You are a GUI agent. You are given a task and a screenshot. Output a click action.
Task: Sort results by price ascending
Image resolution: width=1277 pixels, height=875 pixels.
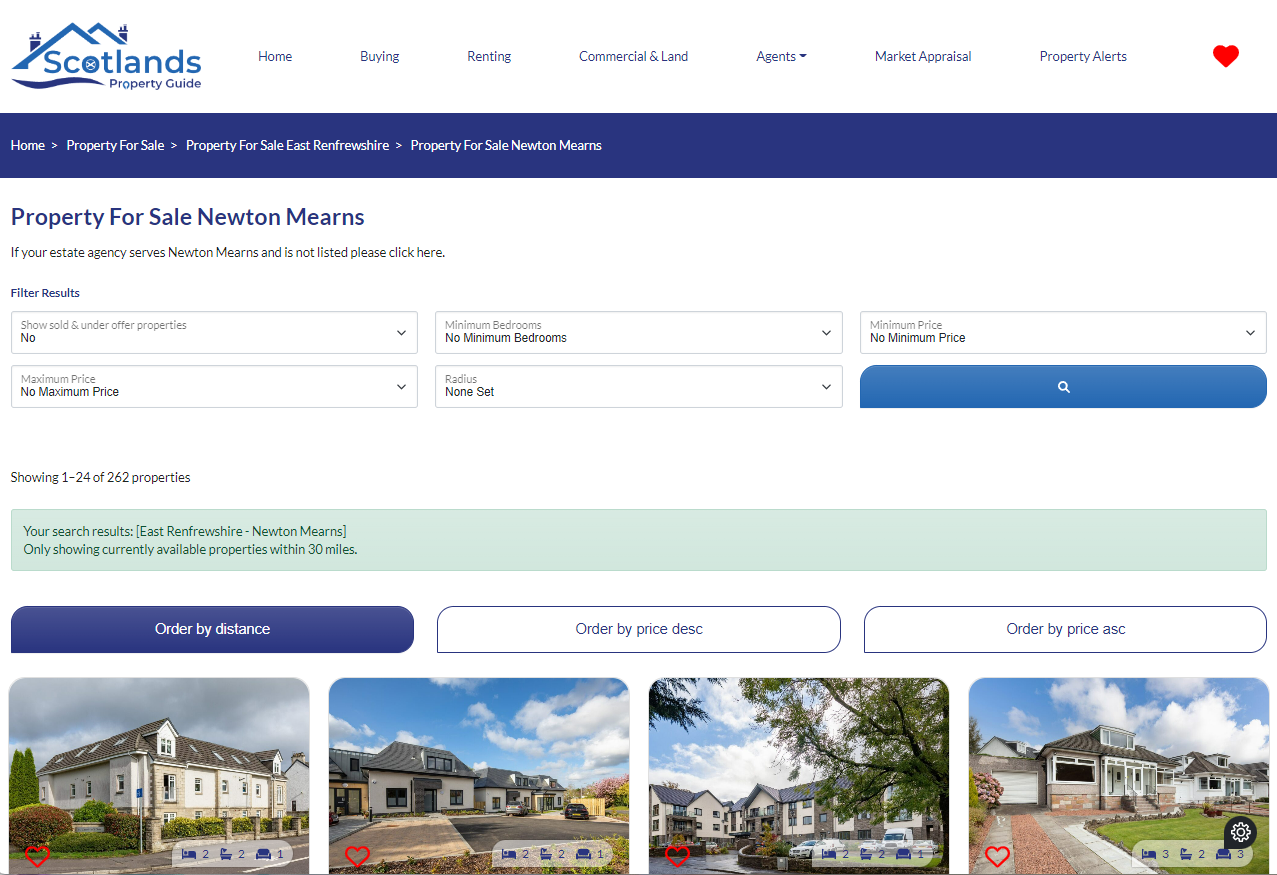click(x=1065, y=629)
